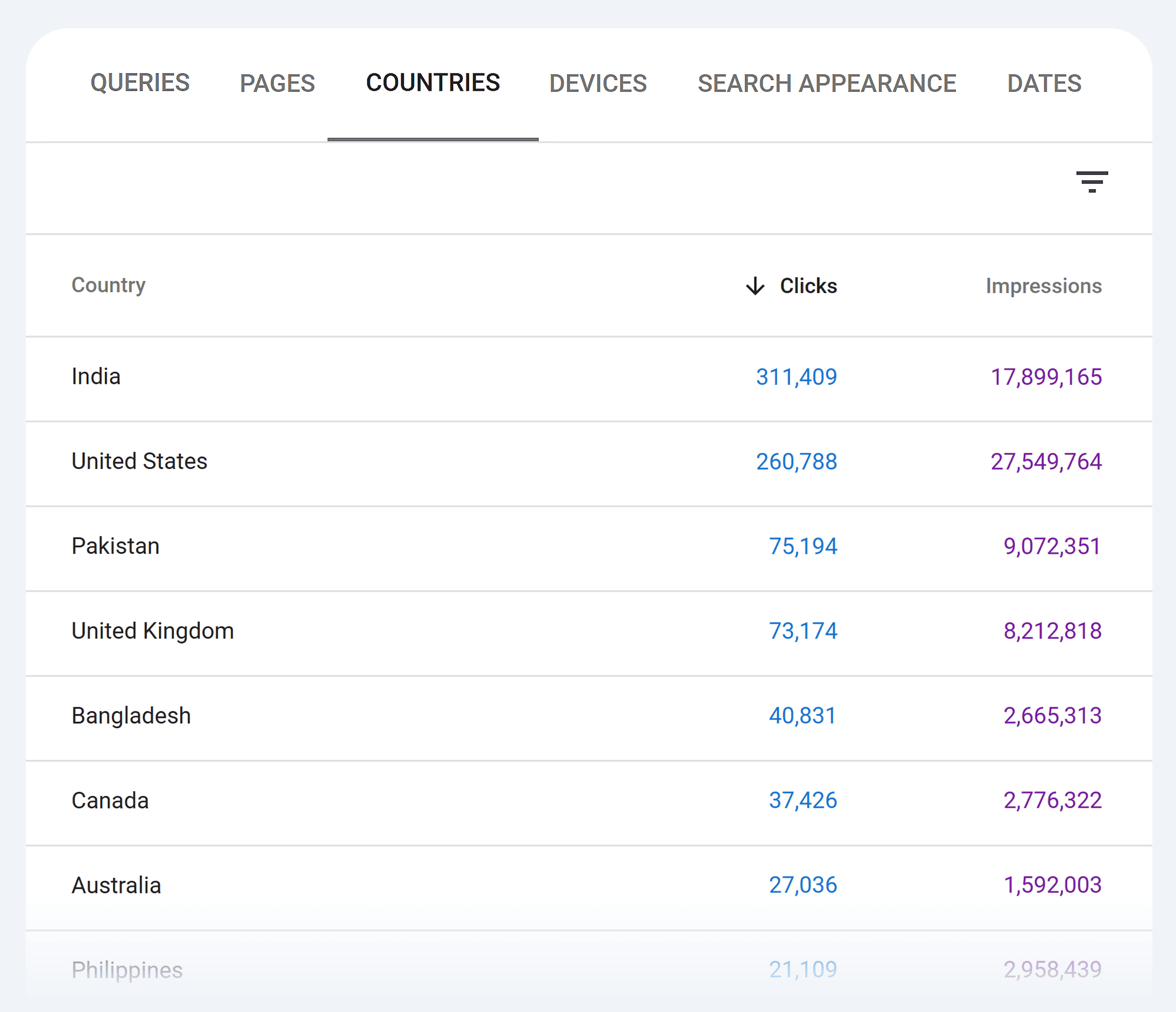Select the currently active COUNTRIES tab
This screenshot has height=1012, width=1176.
point(433,83)
